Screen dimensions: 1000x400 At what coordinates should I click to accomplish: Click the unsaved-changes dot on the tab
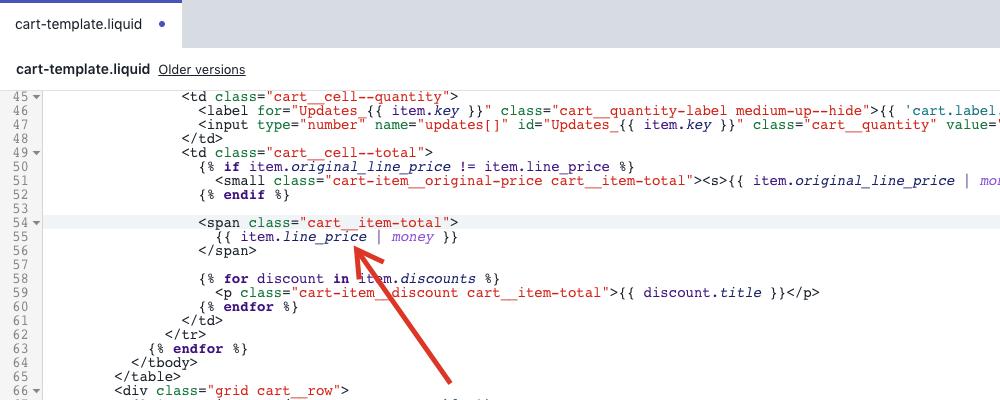(161, 23)
